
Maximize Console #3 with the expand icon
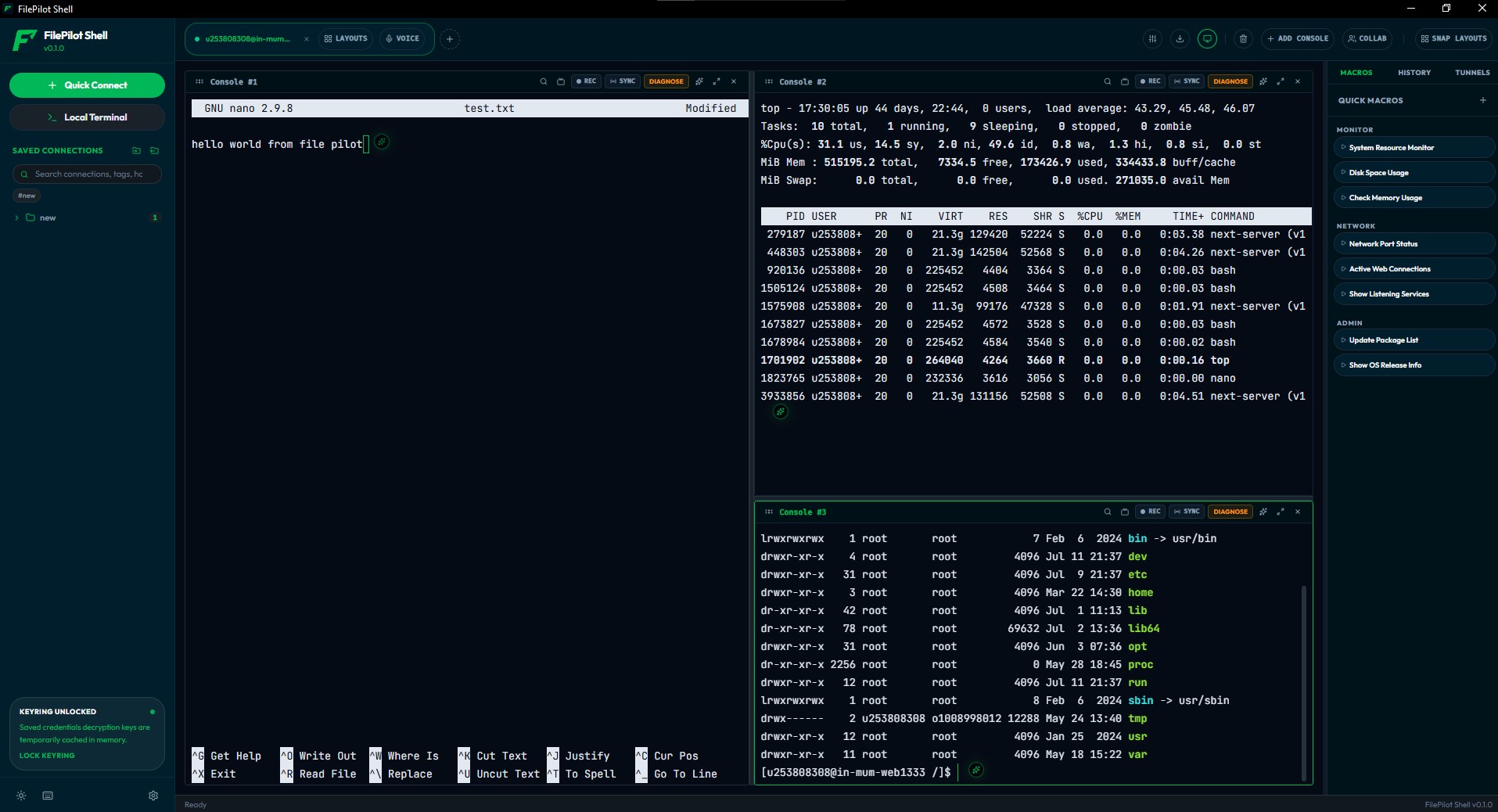1281,512
